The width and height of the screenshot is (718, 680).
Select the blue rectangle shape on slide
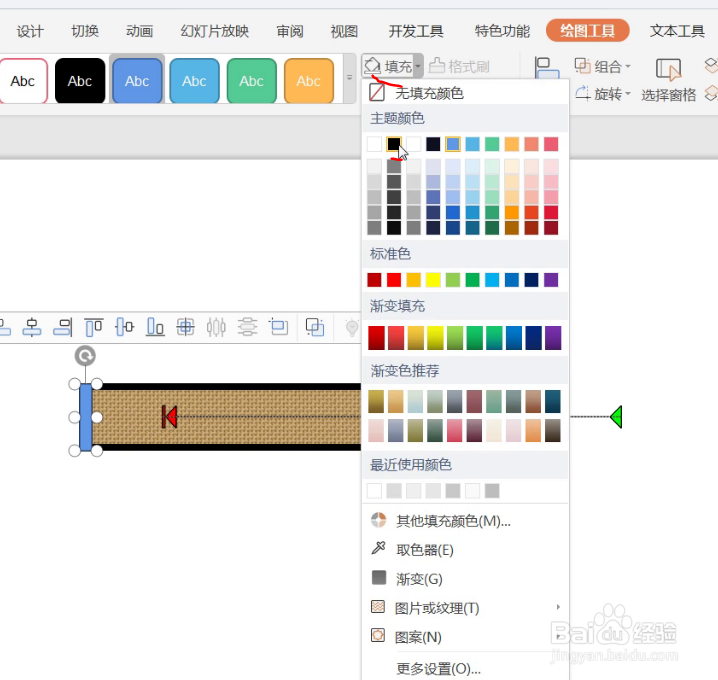[86, 417]
